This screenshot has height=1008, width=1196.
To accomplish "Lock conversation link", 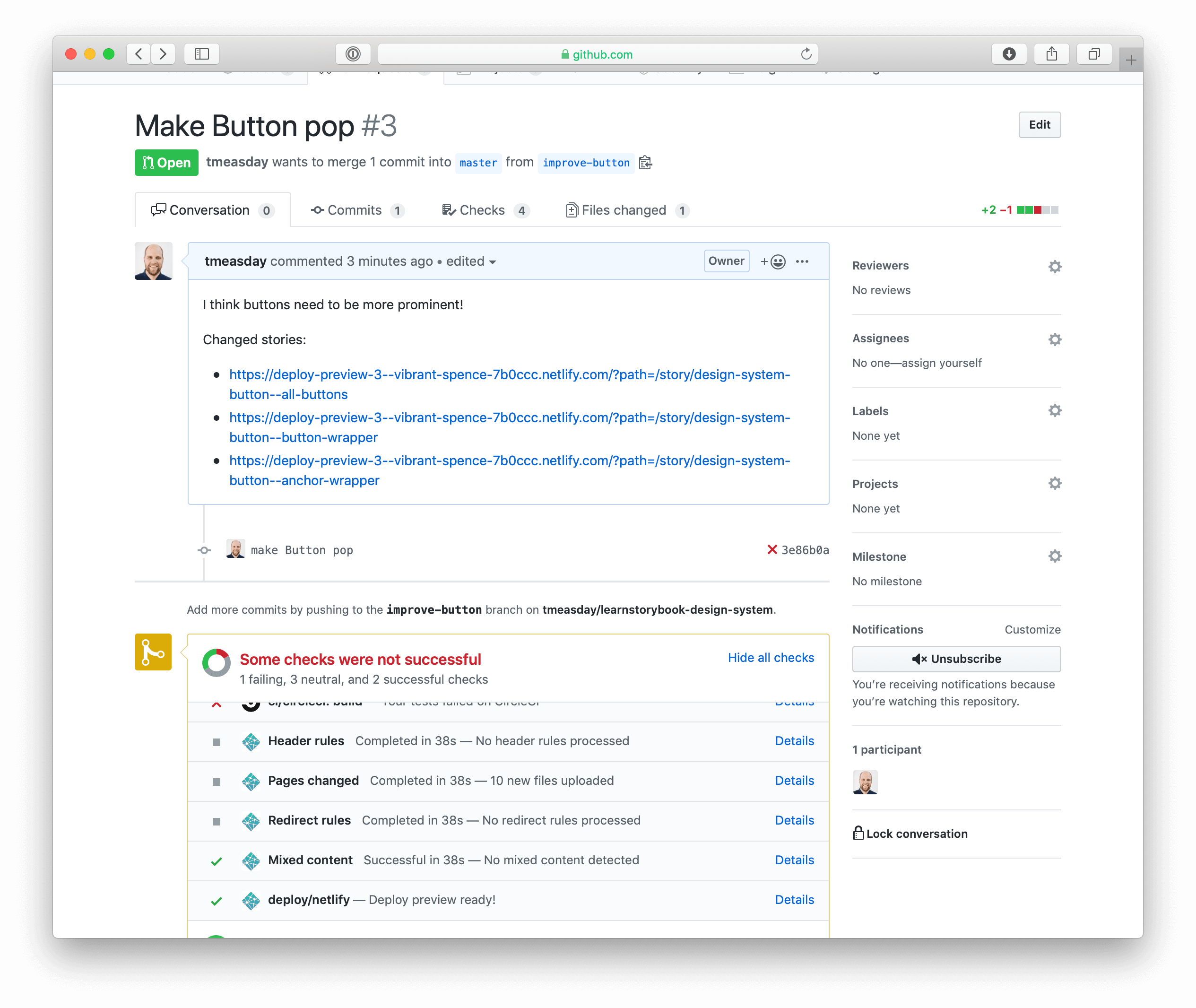I will coord(910,834).
